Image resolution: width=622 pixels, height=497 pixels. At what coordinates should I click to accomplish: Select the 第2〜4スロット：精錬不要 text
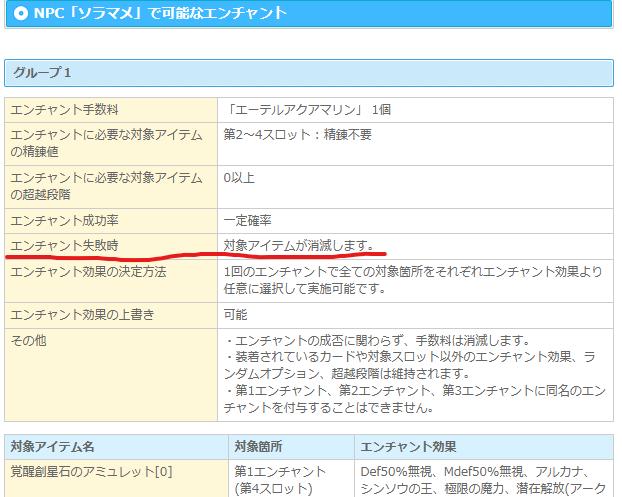coord(296,135)
